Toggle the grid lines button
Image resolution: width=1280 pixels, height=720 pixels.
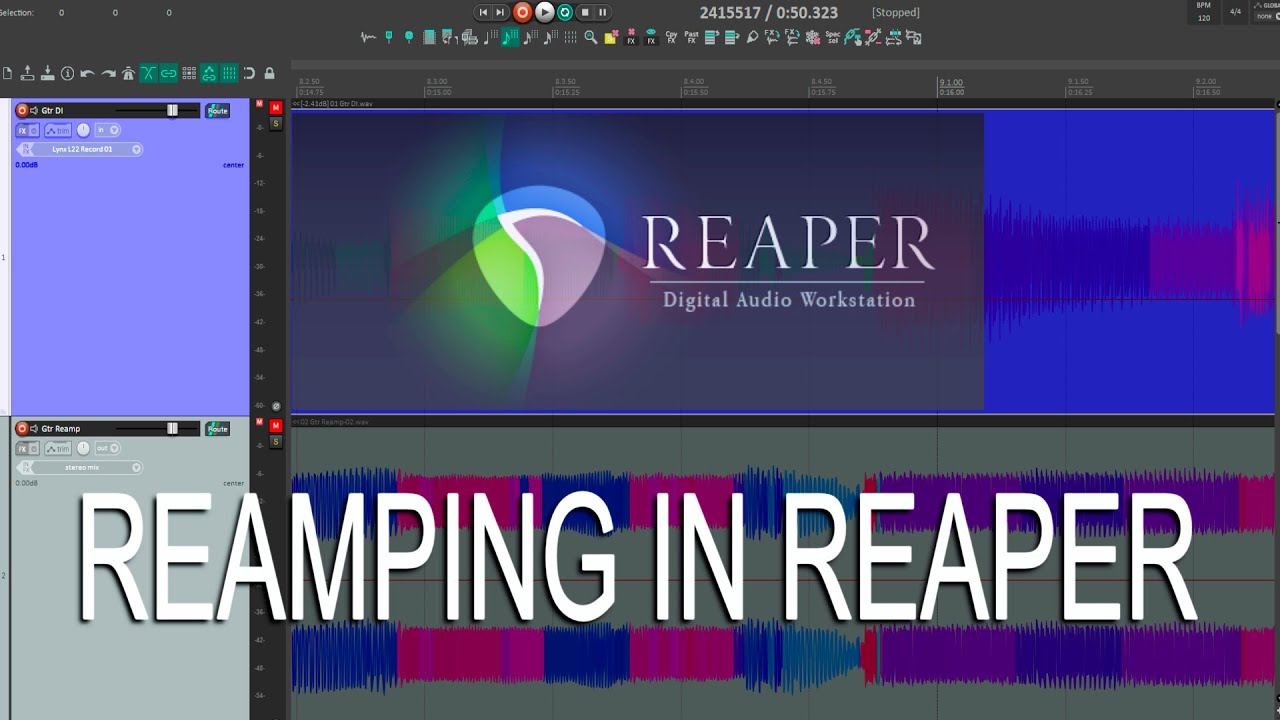(229, 73)
